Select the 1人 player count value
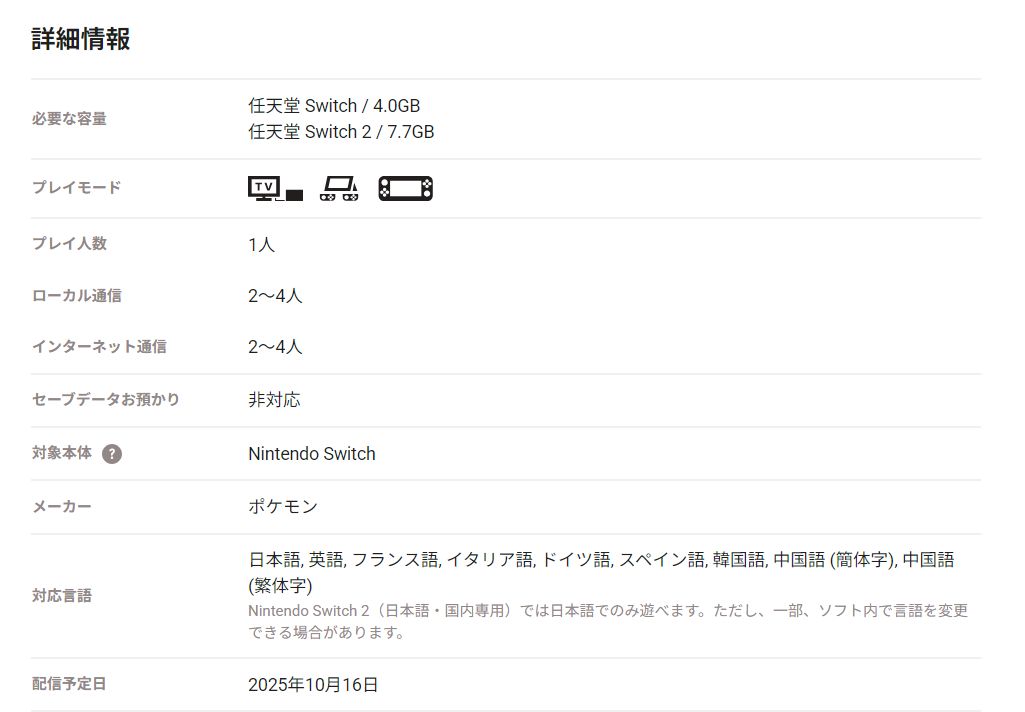This screenshot has width=1025, height=712. [261, 245]
